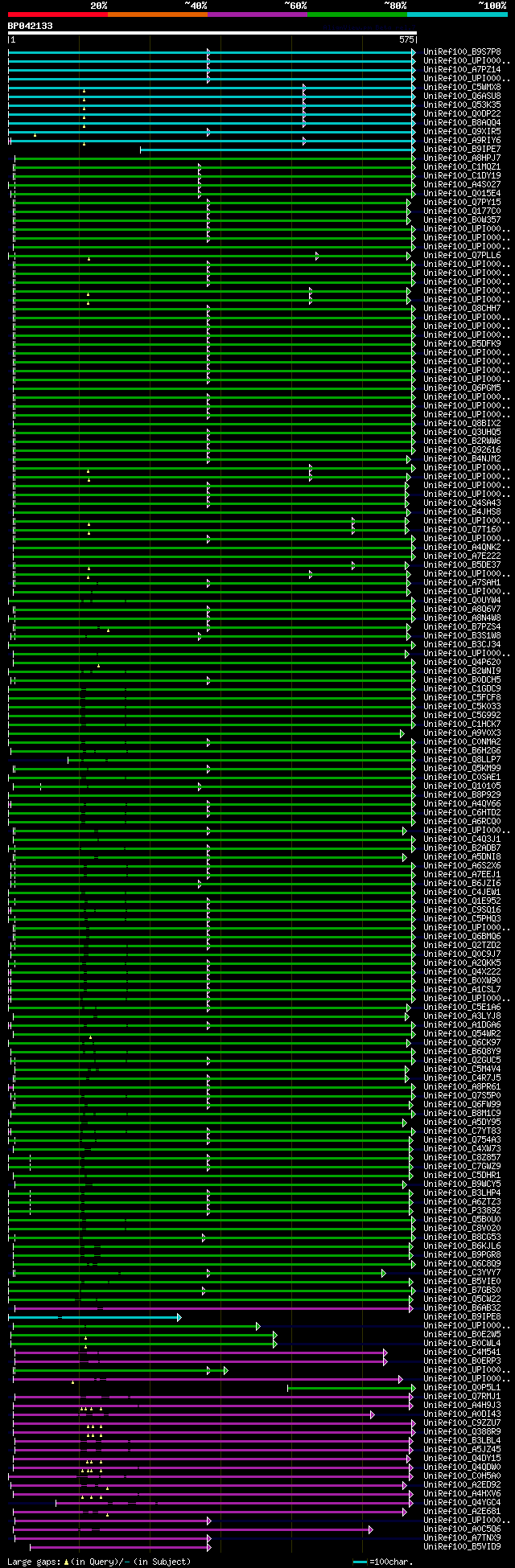Select hit label UniRef100_Q4X222

[x=462, y=972]
